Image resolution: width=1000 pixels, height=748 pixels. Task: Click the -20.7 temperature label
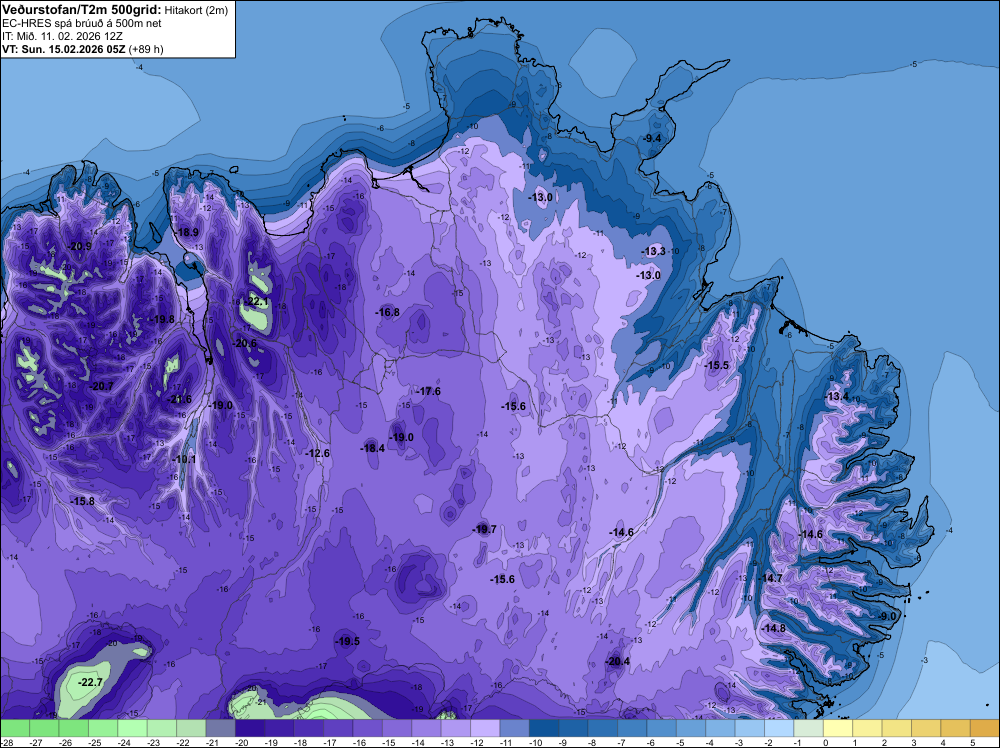pos(101,386)
